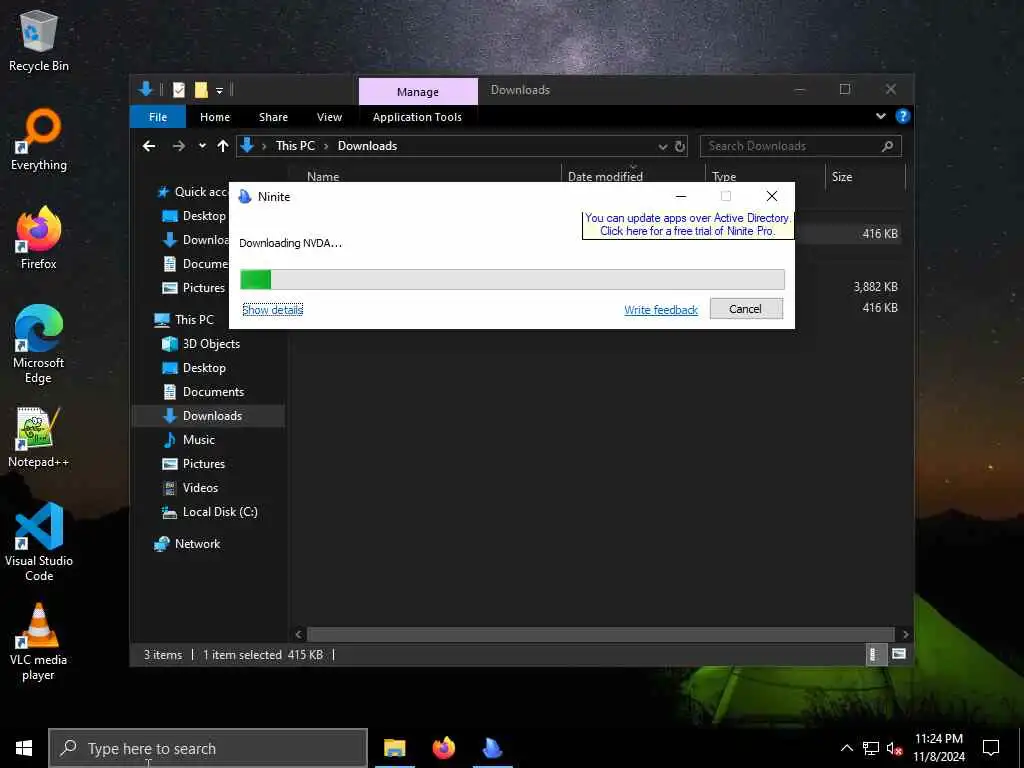Click the File Explorer taskbar icon
Viewport: 1024px width, 768px height.
tap(394, 748)
